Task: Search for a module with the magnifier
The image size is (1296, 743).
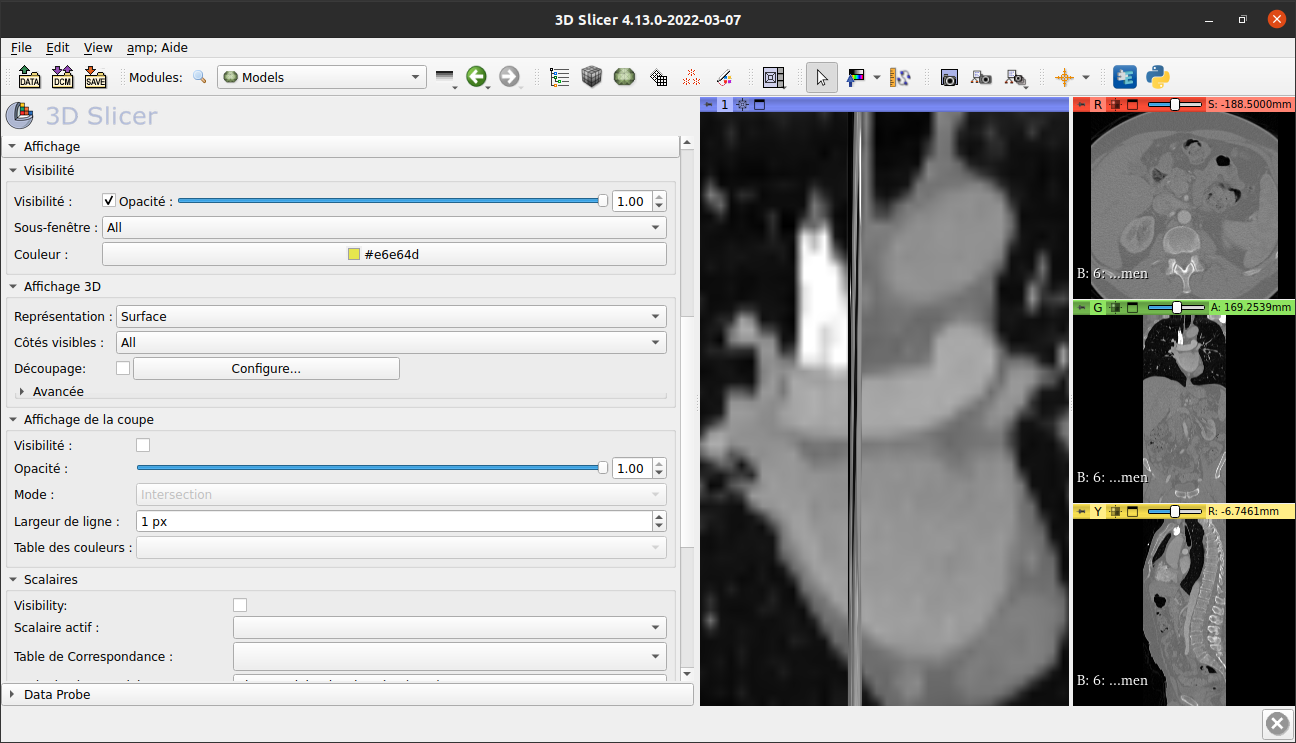Action: point(199,77)
